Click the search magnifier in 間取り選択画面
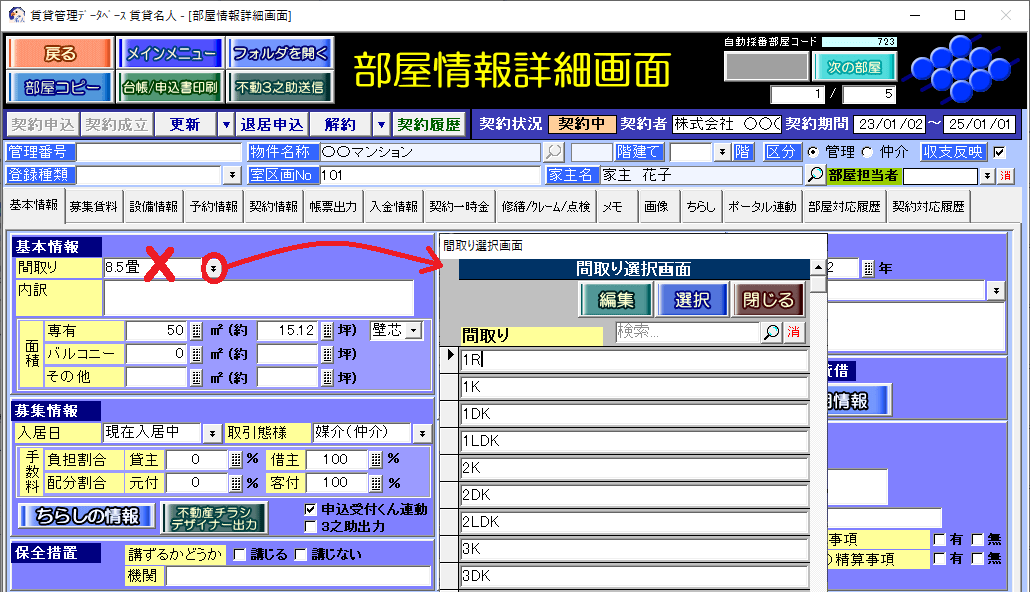 coord(772,333)
